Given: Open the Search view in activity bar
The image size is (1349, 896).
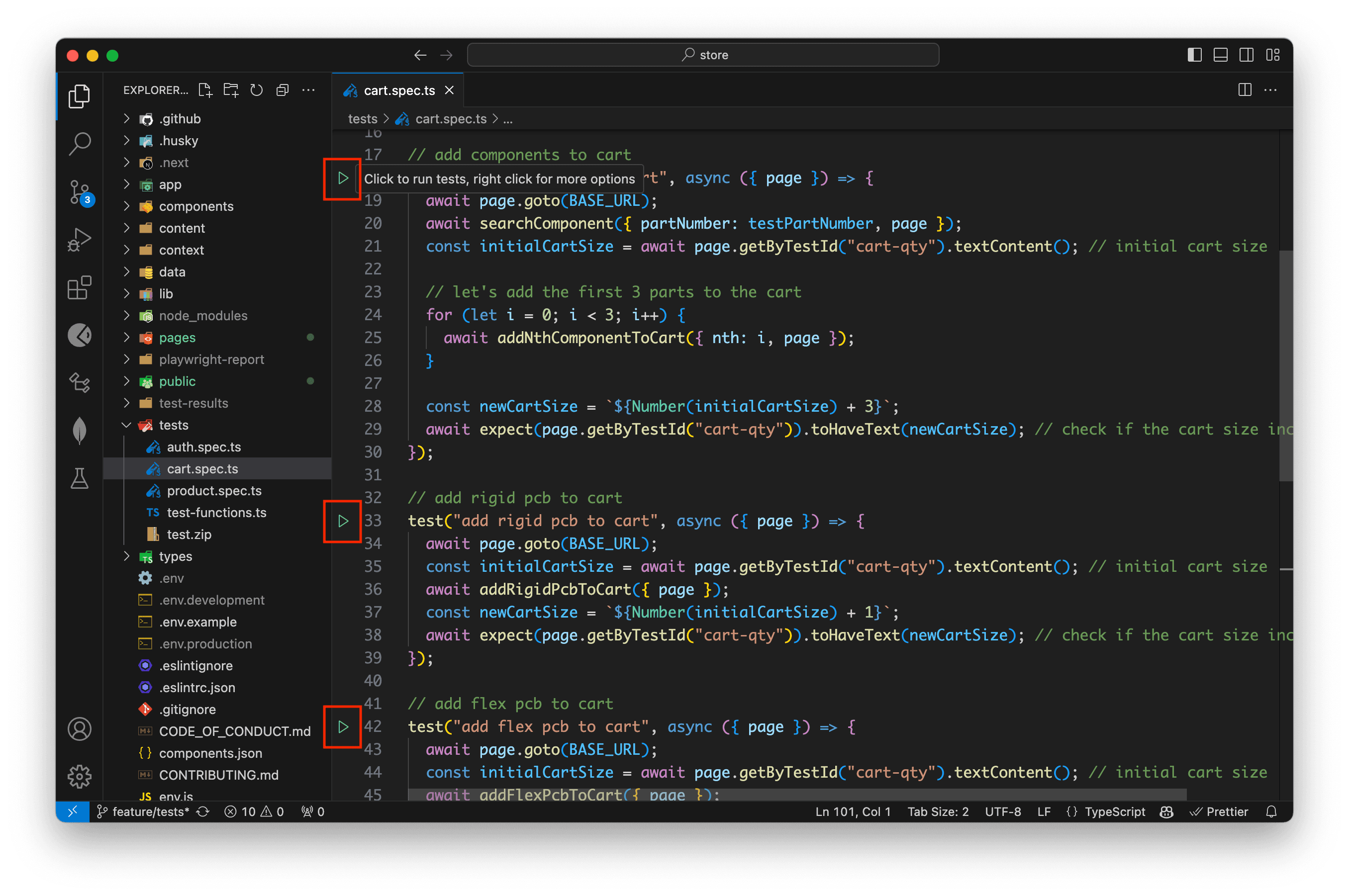Looking at the screenshot, I should [80, 143].
